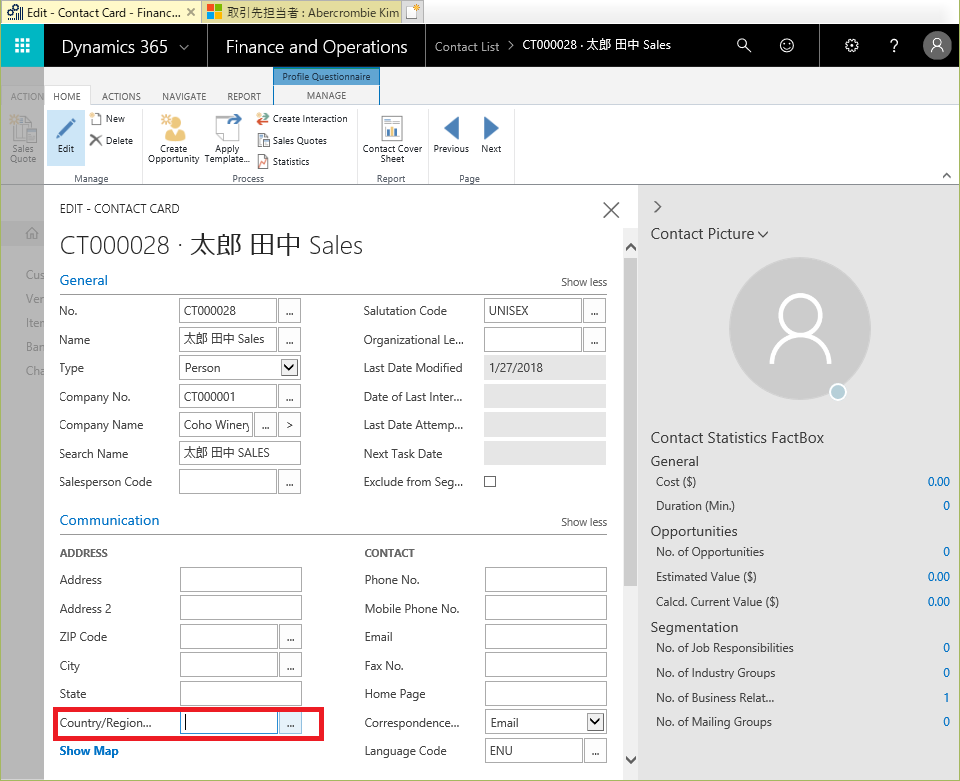Open Statistics in the Process group
This screenshot has width=960, height=781.
(283, 161)
